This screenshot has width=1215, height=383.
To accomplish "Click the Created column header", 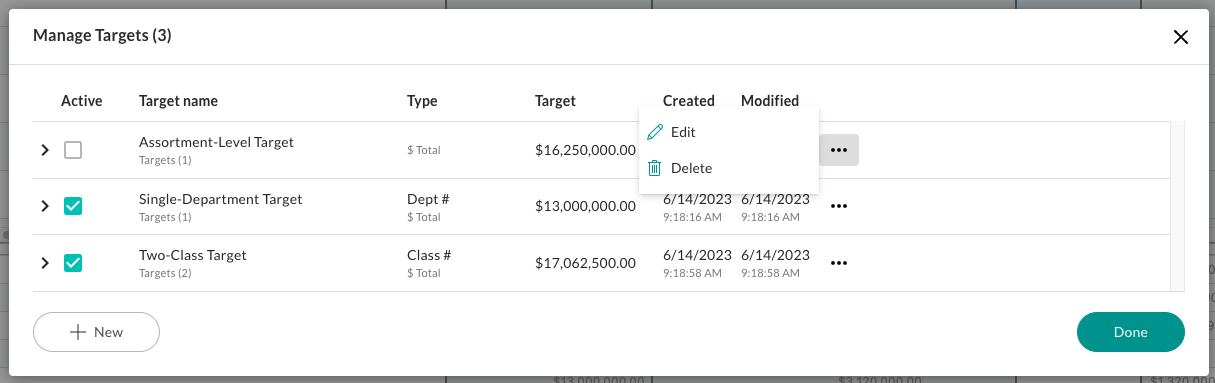I will pyautogui.click(x=689, y=101).
